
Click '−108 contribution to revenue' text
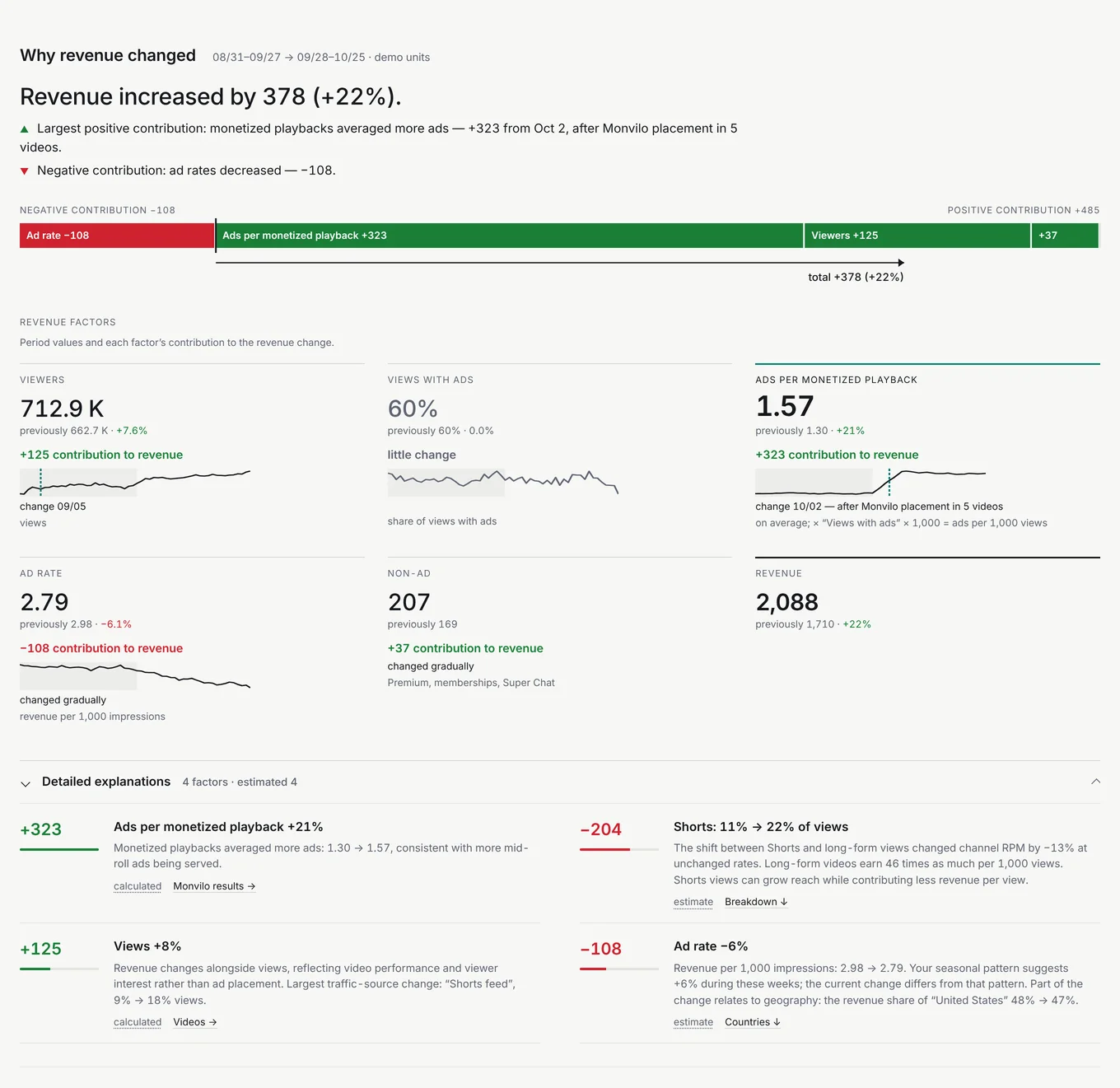pos(101,648)
